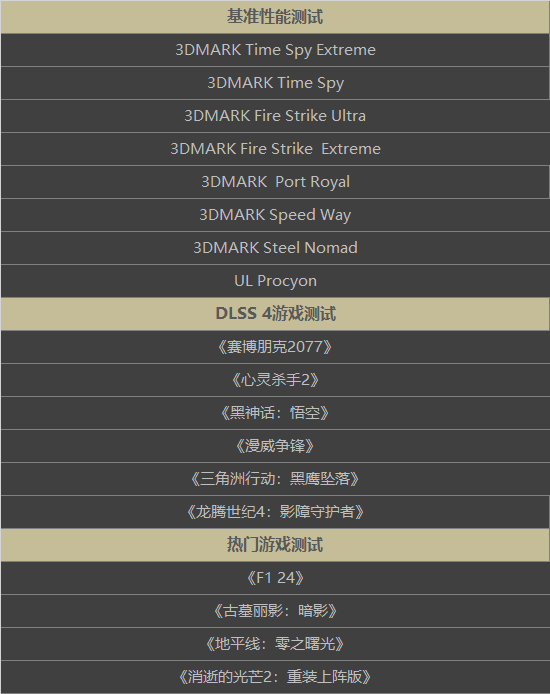Click the 《古墓丽影：暗影》 entry

tap(275, 611)
